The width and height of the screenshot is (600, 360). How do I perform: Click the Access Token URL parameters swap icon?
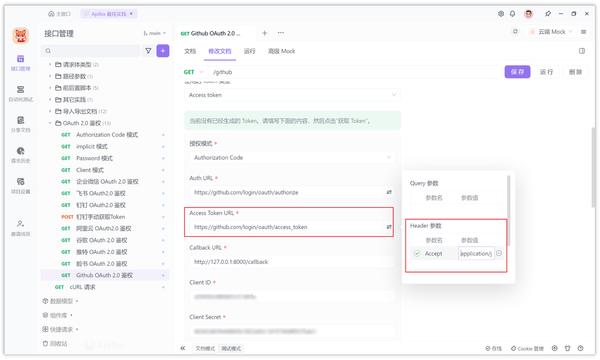click(x=389, y=227)
